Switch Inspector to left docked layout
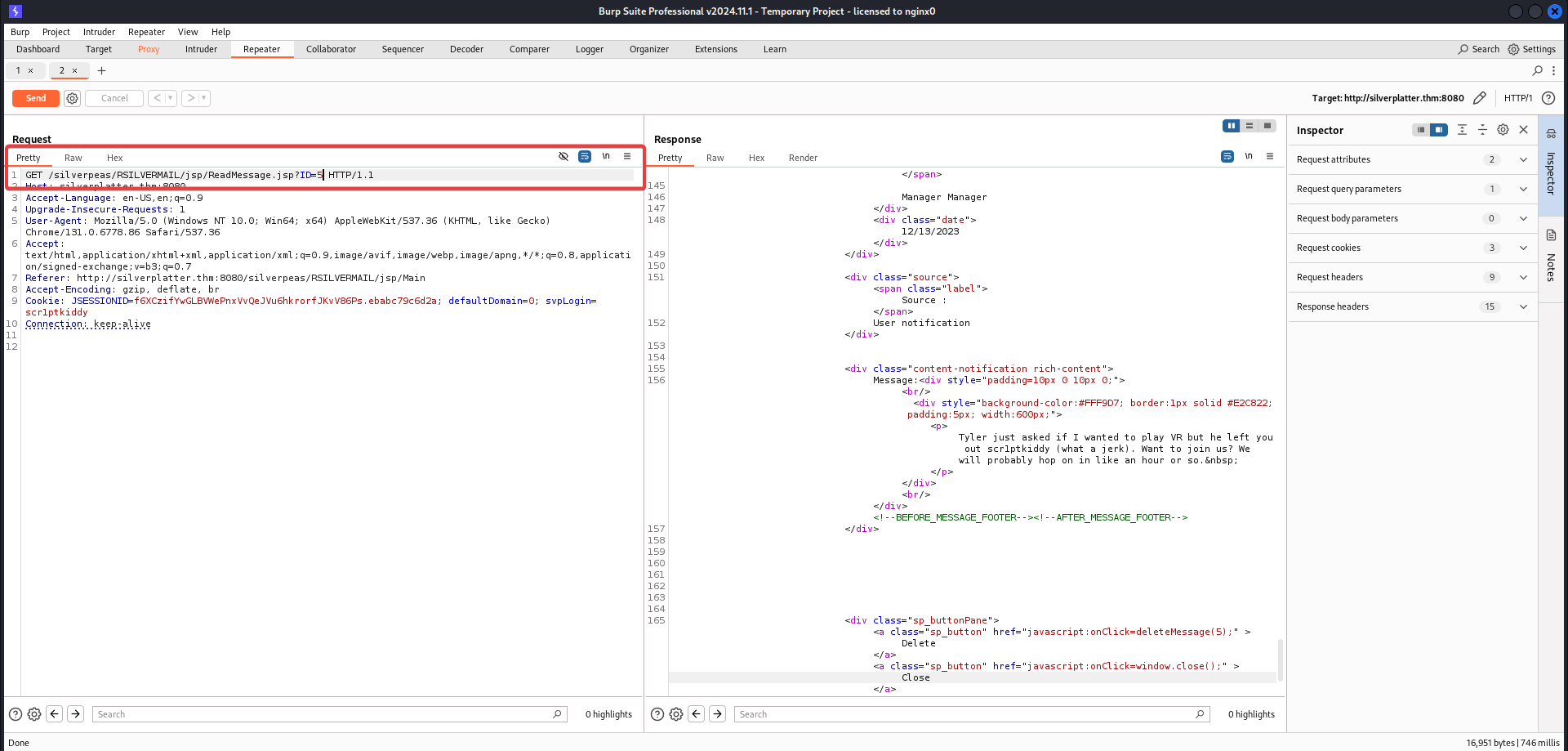This screenshot has height=751, width=1568. pos(1421,130)
